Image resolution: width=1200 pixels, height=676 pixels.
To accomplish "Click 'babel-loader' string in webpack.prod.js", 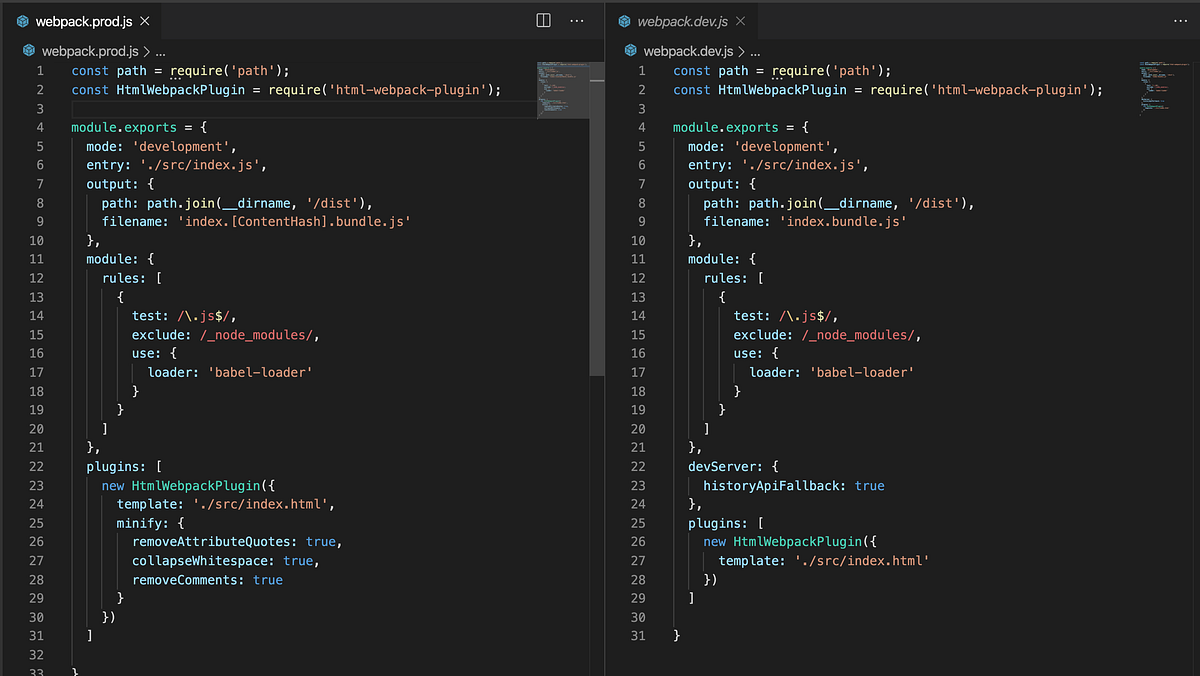I will (260, 372).
